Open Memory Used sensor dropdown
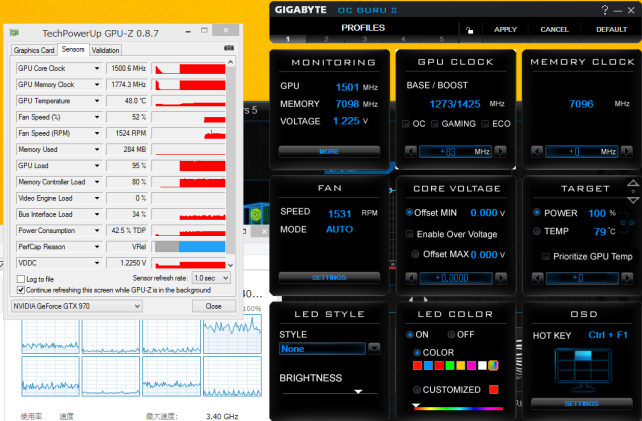 pos(97,149)
